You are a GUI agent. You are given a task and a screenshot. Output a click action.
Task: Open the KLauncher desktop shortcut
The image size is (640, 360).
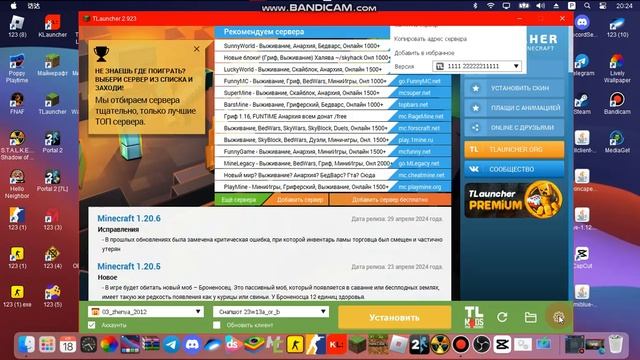coord(53,27)
